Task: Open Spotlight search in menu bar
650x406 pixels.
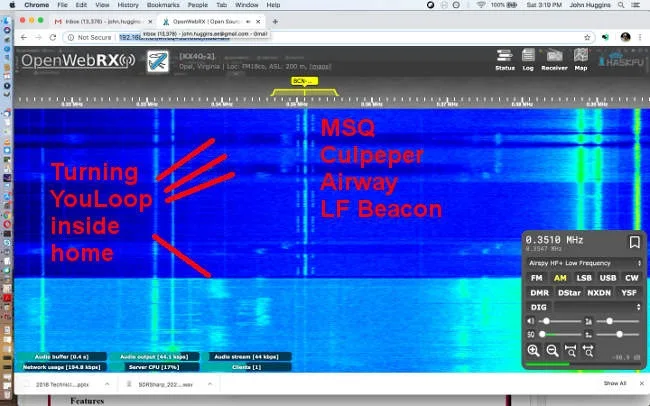Action: tap(621, 5)
